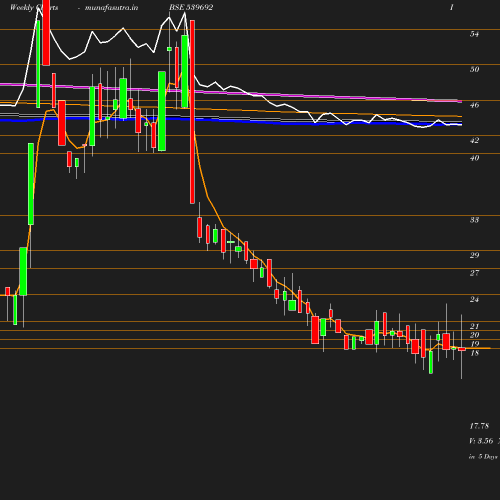Screen dimensions: 500x500
Task: Click the 'V: 3.56' volume value
Action: pyautogui.click(x=481, y=441)
